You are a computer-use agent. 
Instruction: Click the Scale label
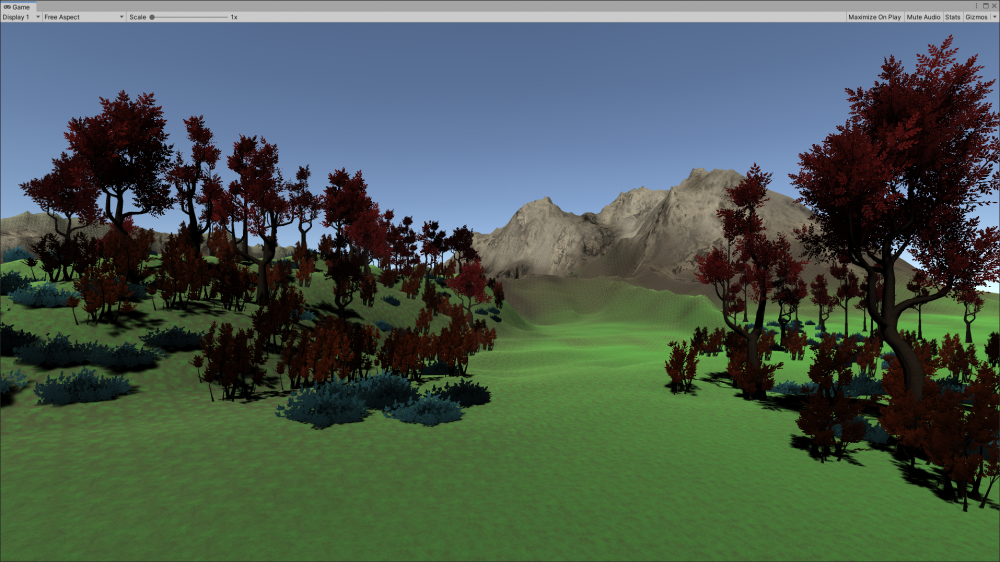[x=138, y=17]
